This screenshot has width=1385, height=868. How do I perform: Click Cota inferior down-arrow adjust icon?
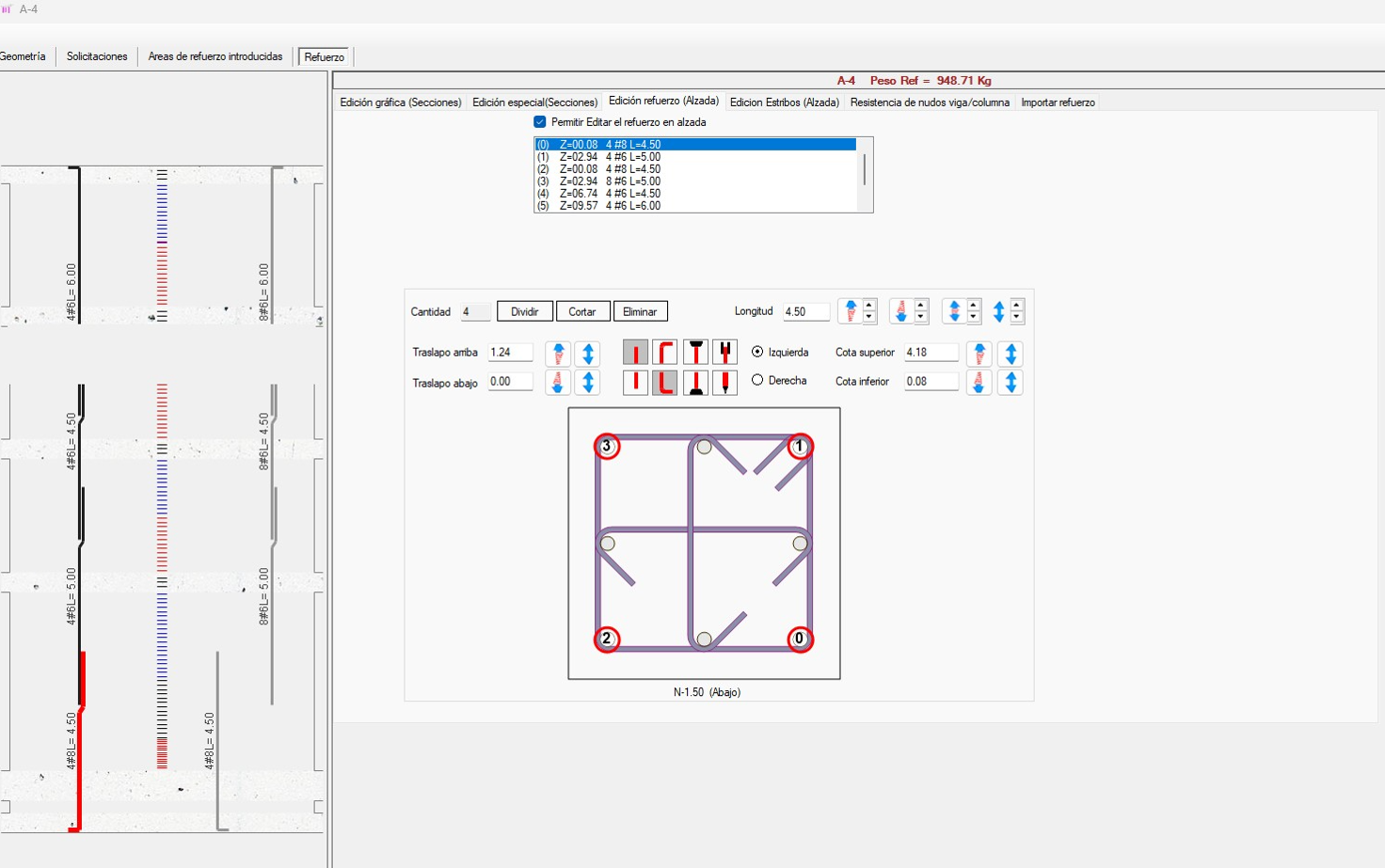pos(979,383)
